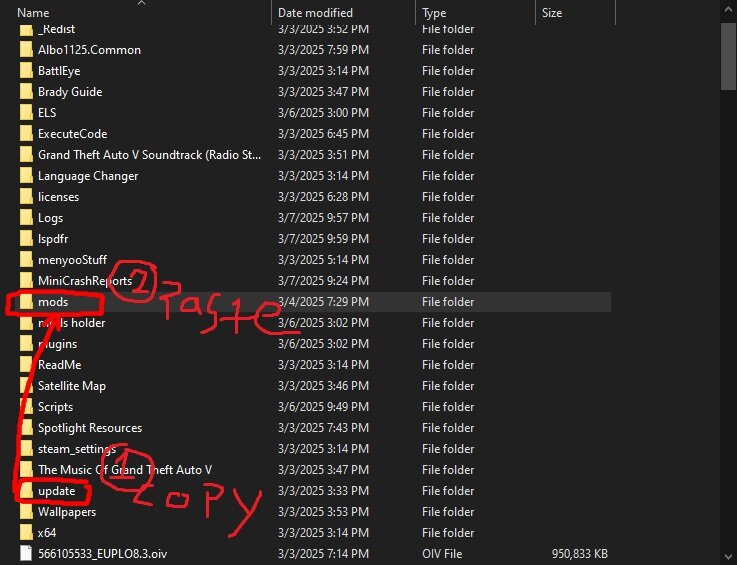Select the Spotlight Resources folder name
The width and height of the screenshot is (737, 565).
(x=90, y=428)
